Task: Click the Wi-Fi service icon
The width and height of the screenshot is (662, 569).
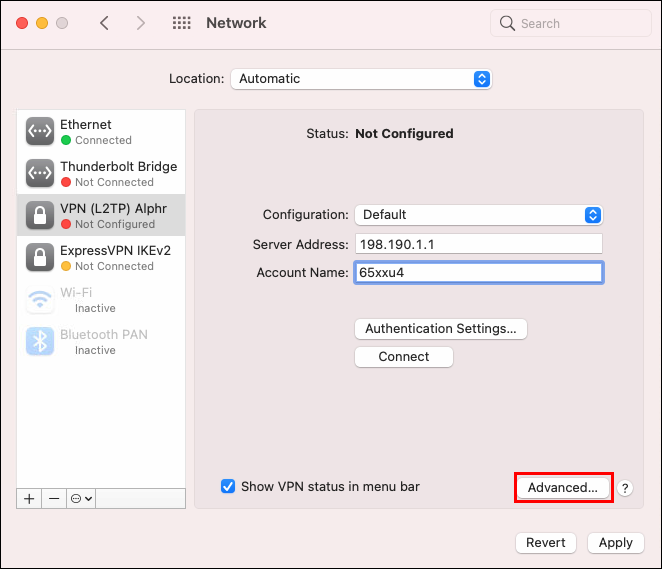Action: (x=40, y=299)
